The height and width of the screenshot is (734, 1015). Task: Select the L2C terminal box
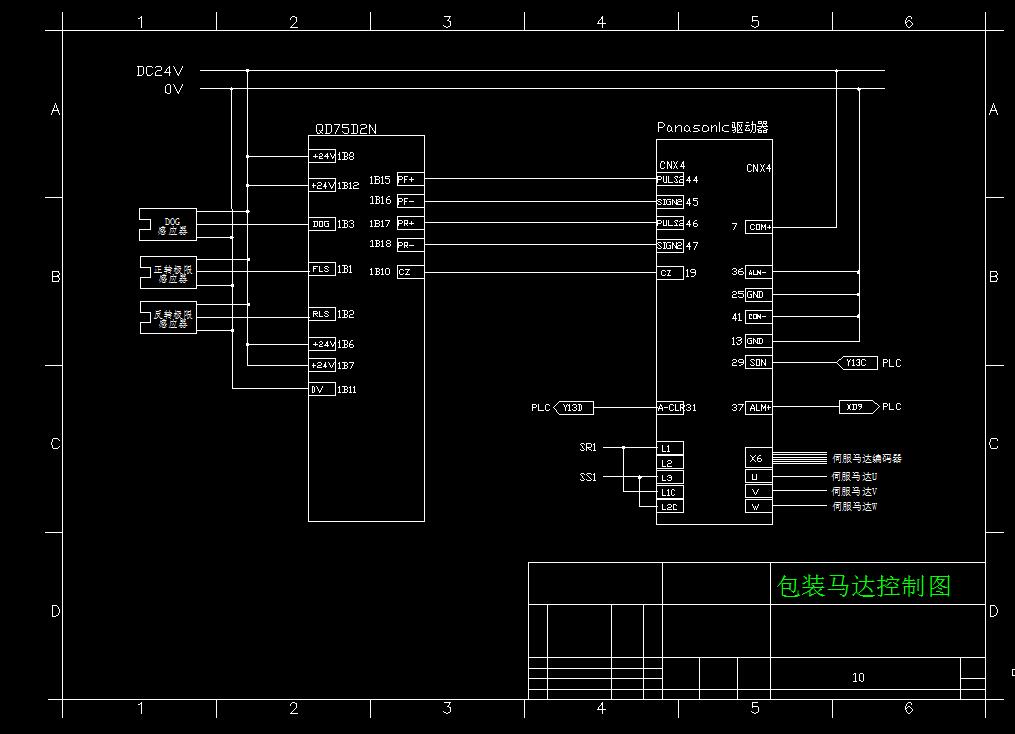tap(671, 507)
